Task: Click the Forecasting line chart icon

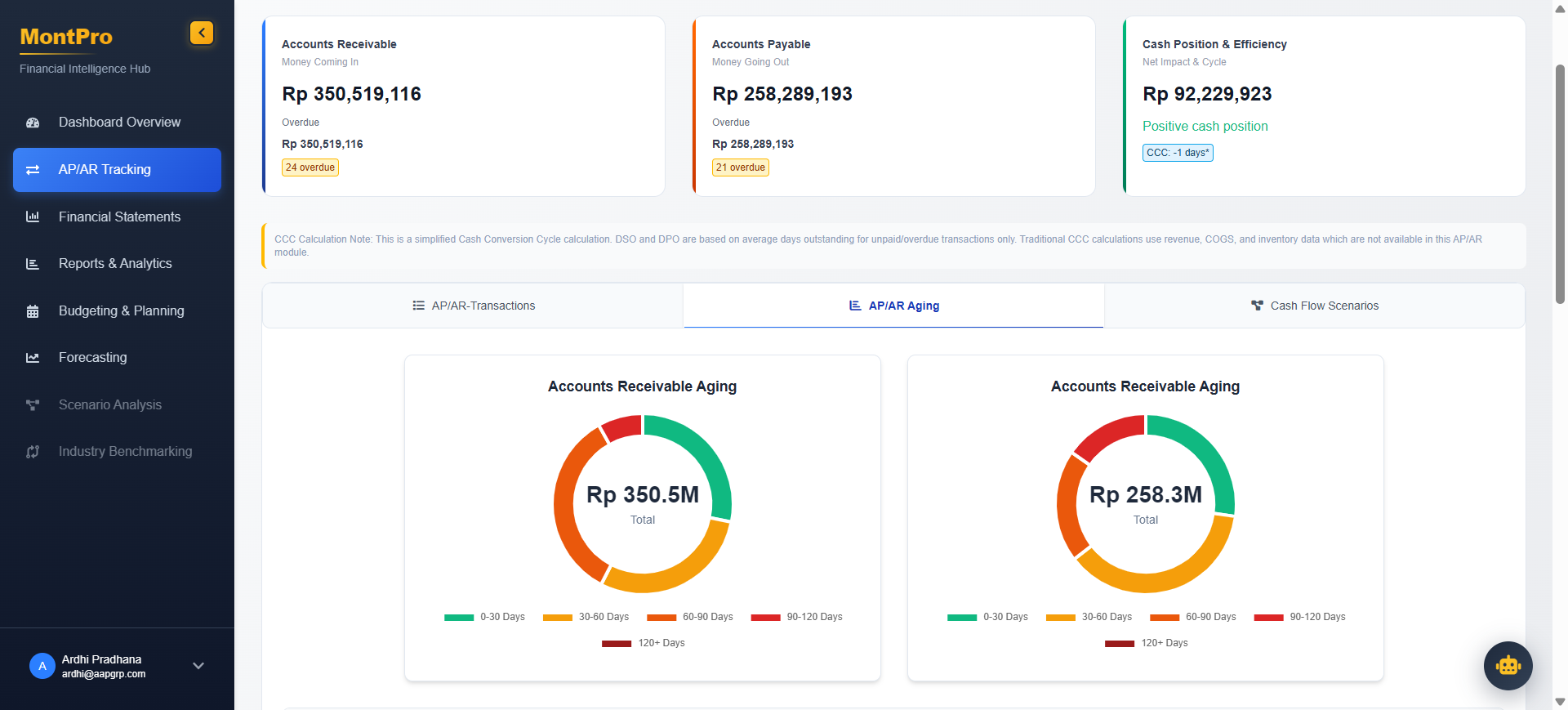Action: click(x=33, y=358)
